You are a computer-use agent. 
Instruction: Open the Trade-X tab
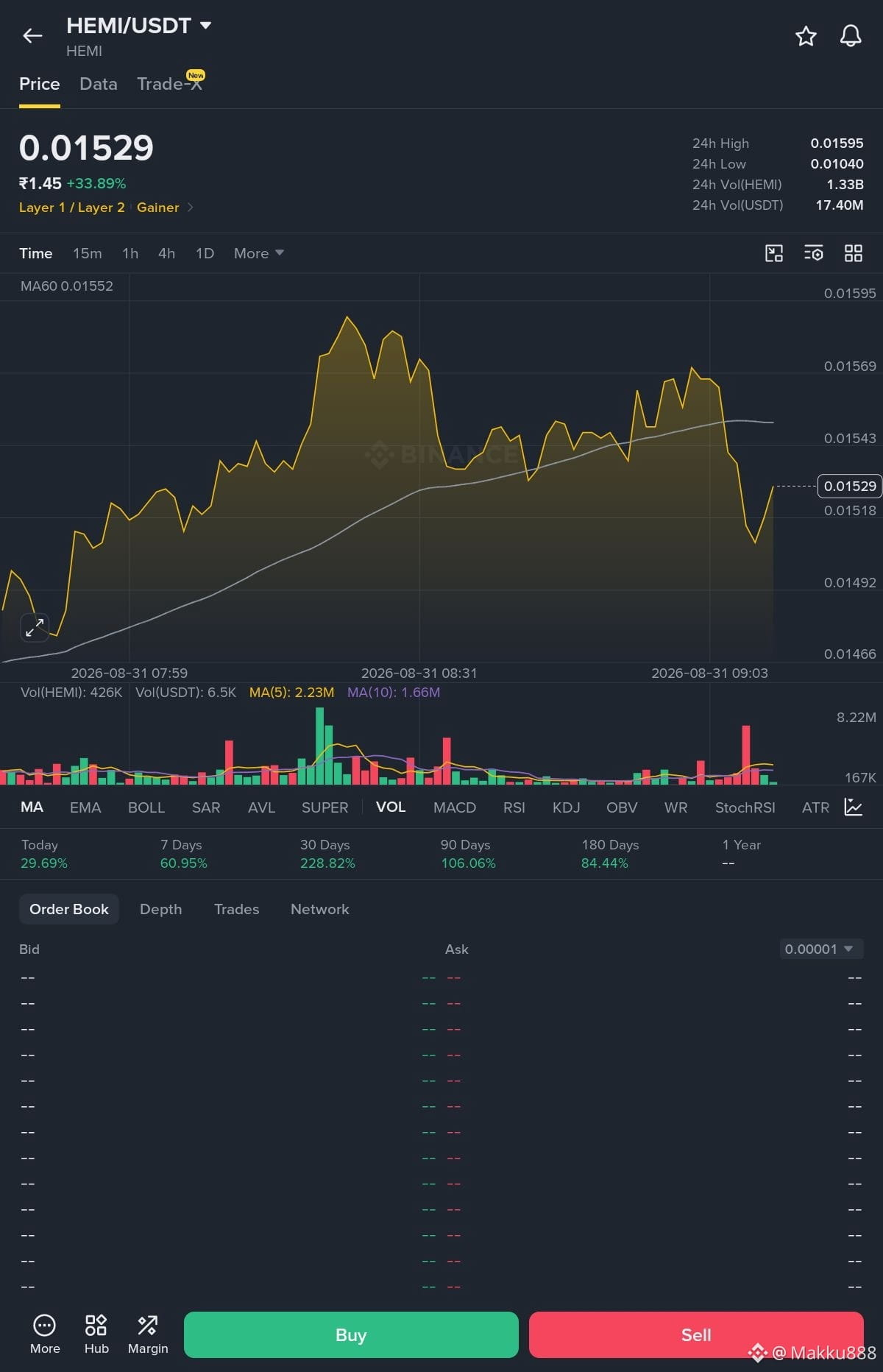pyautogui.click(x=170, y=84)
